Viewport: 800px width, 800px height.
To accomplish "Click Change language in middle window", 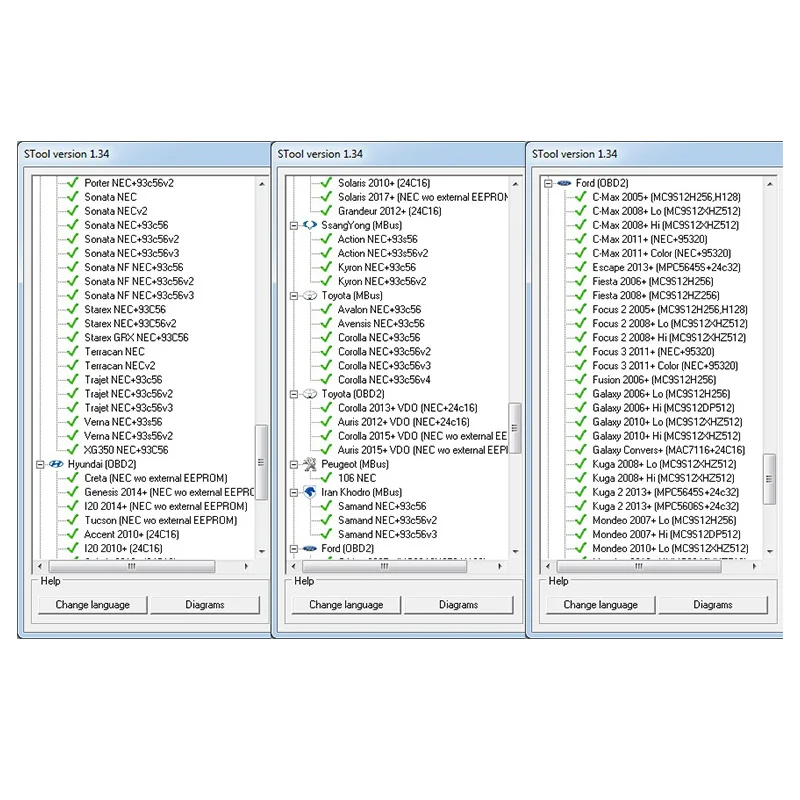I will coord(346,605).
